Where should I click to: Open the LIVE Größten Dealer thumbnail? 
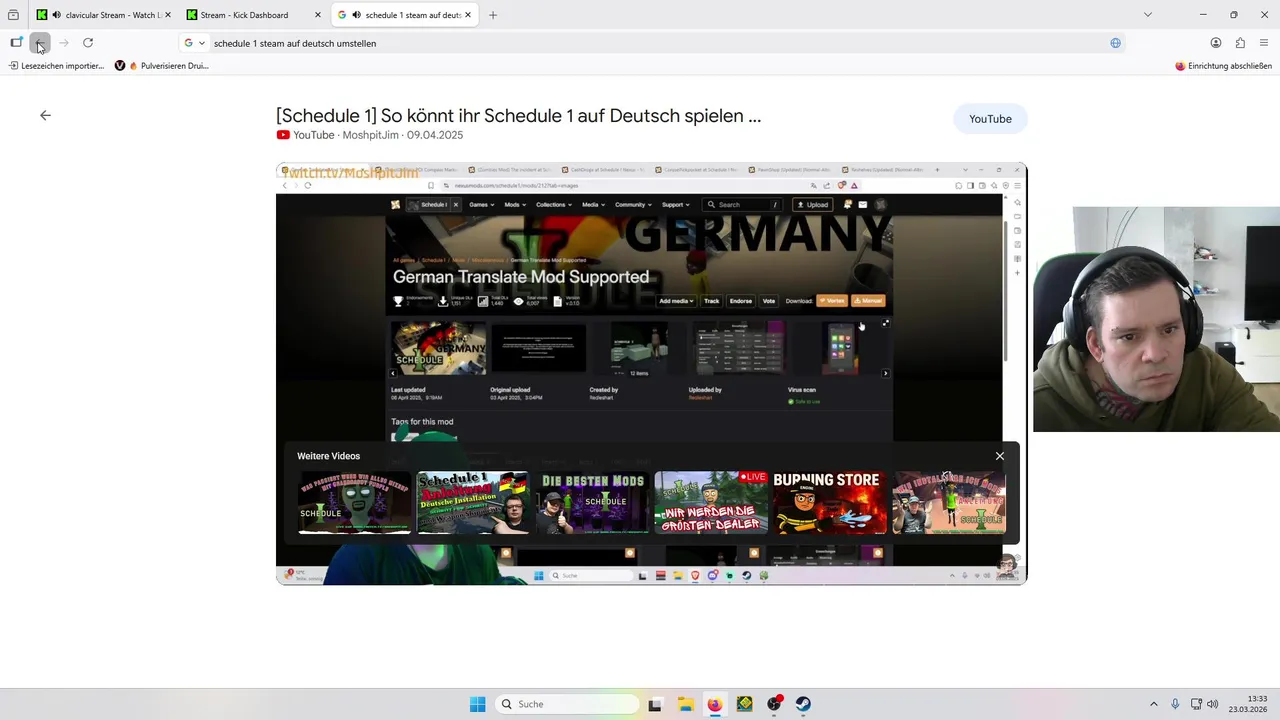[711, 503]
